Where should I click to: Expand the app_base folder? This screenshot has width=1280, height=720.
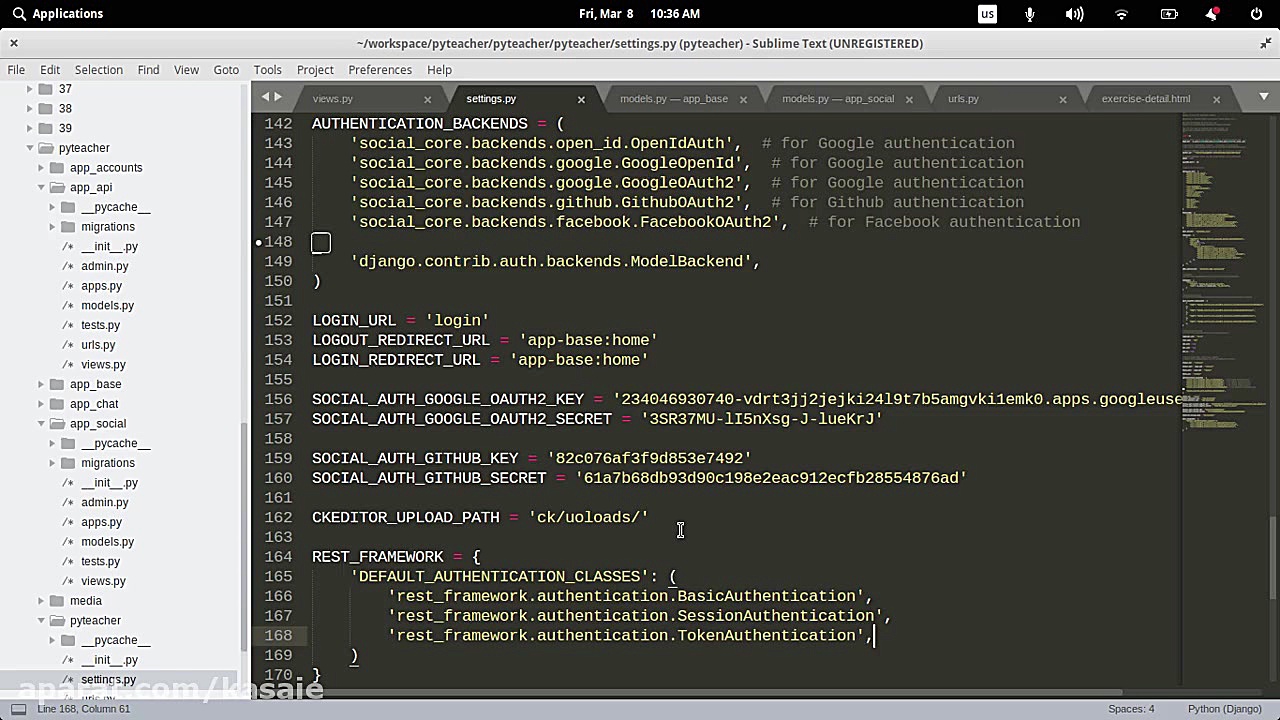[42, 384]
